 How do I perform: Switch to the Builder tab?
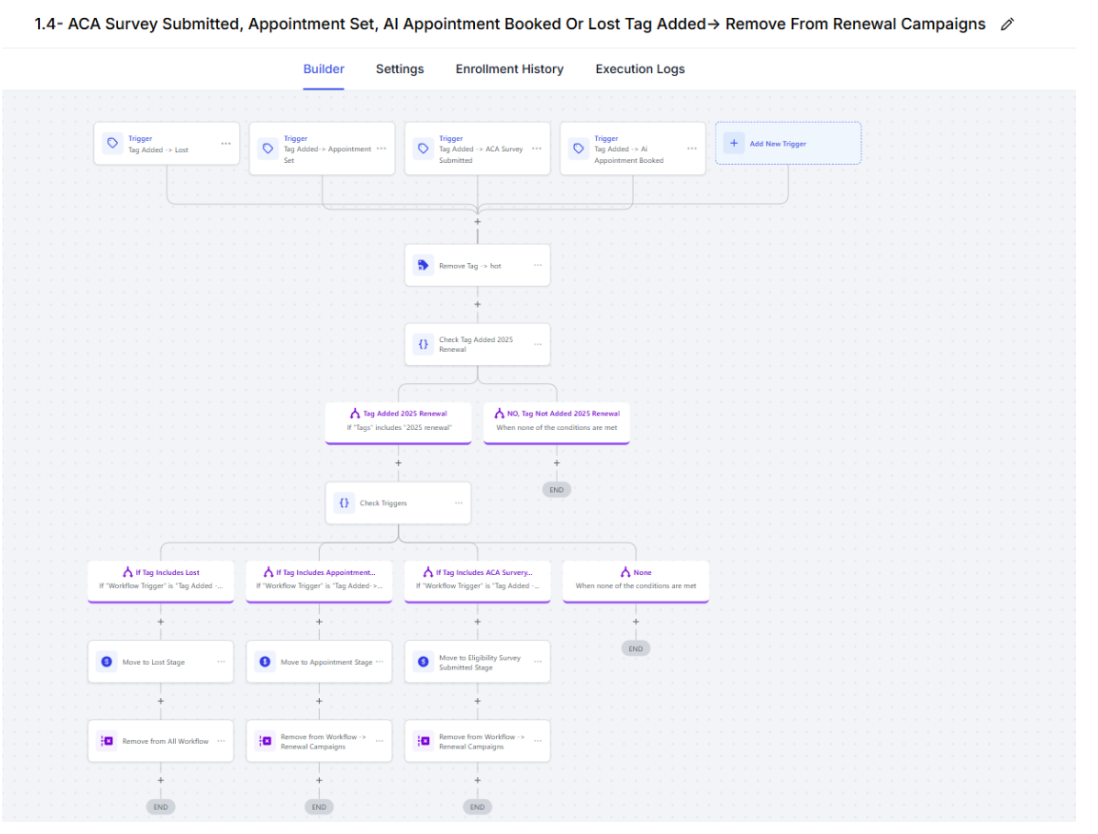pos(324,69)
